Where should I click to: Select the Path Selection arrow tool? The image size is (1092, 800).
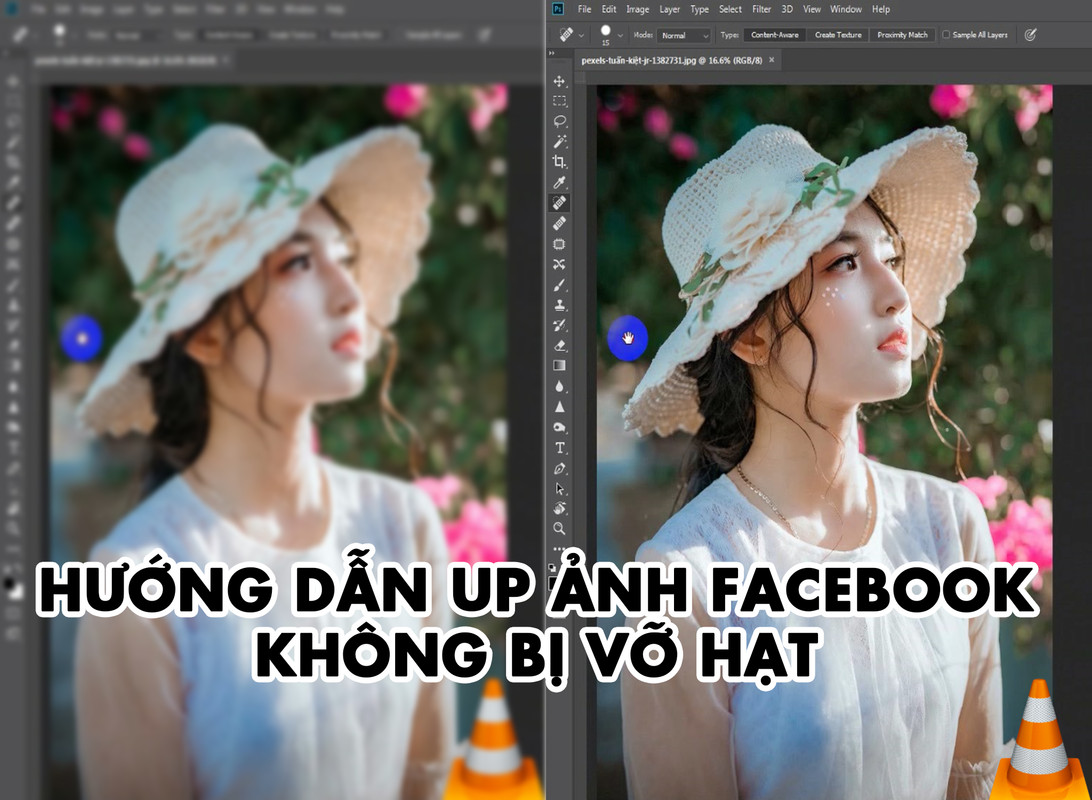tap(559, 488)
